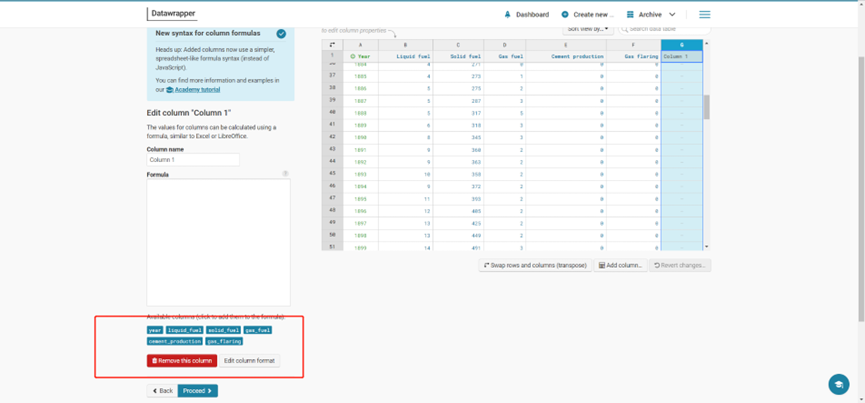The image size is (865, 403).
Task: Select column E header
Action: pos(565,45)
